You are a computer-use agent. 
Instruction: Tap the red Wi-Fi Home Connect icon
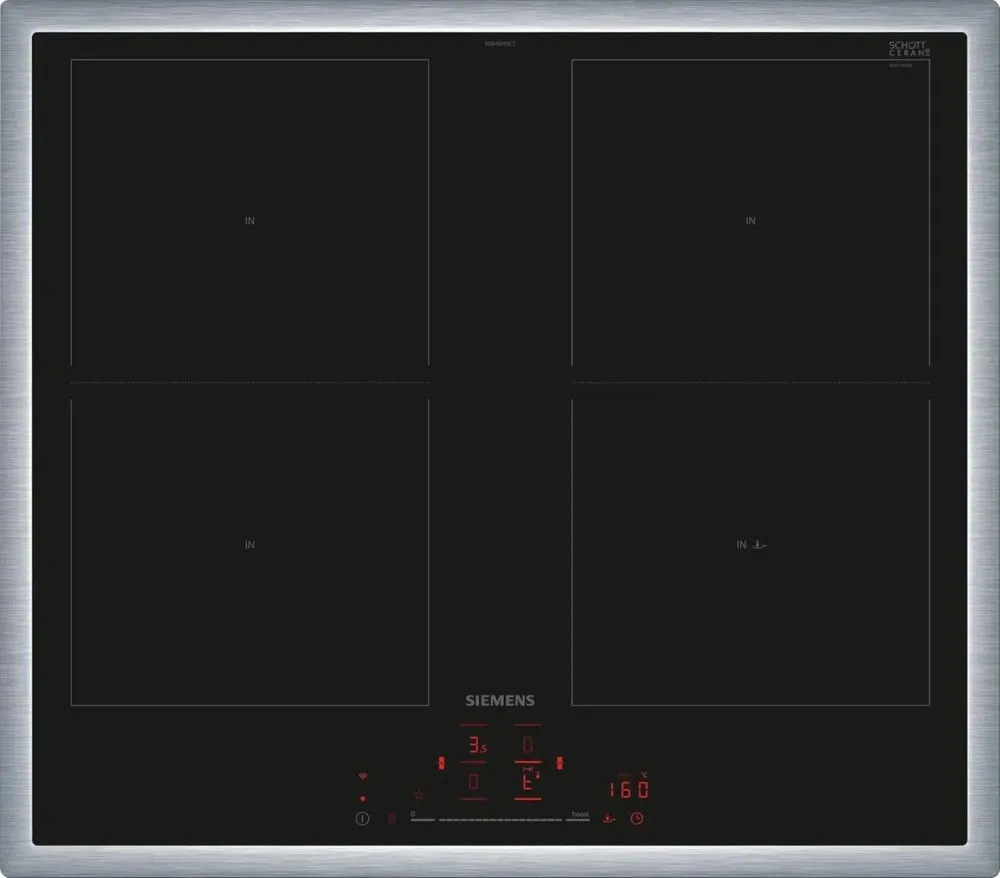(363, 776)
